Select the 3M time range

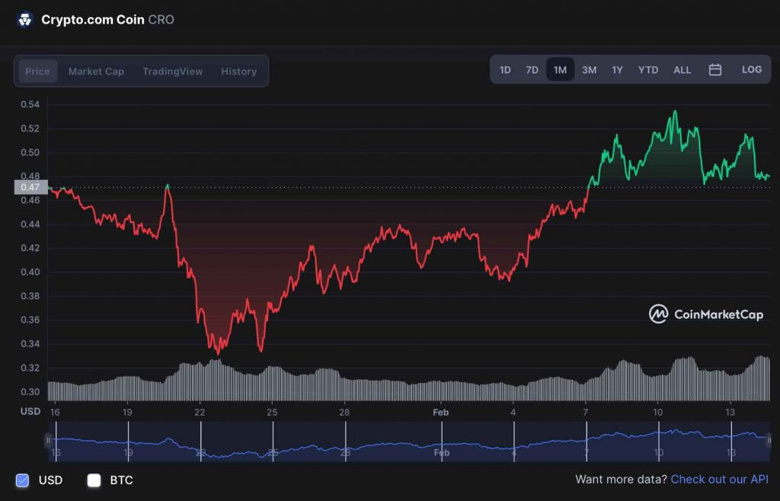[x=589, y=70]
